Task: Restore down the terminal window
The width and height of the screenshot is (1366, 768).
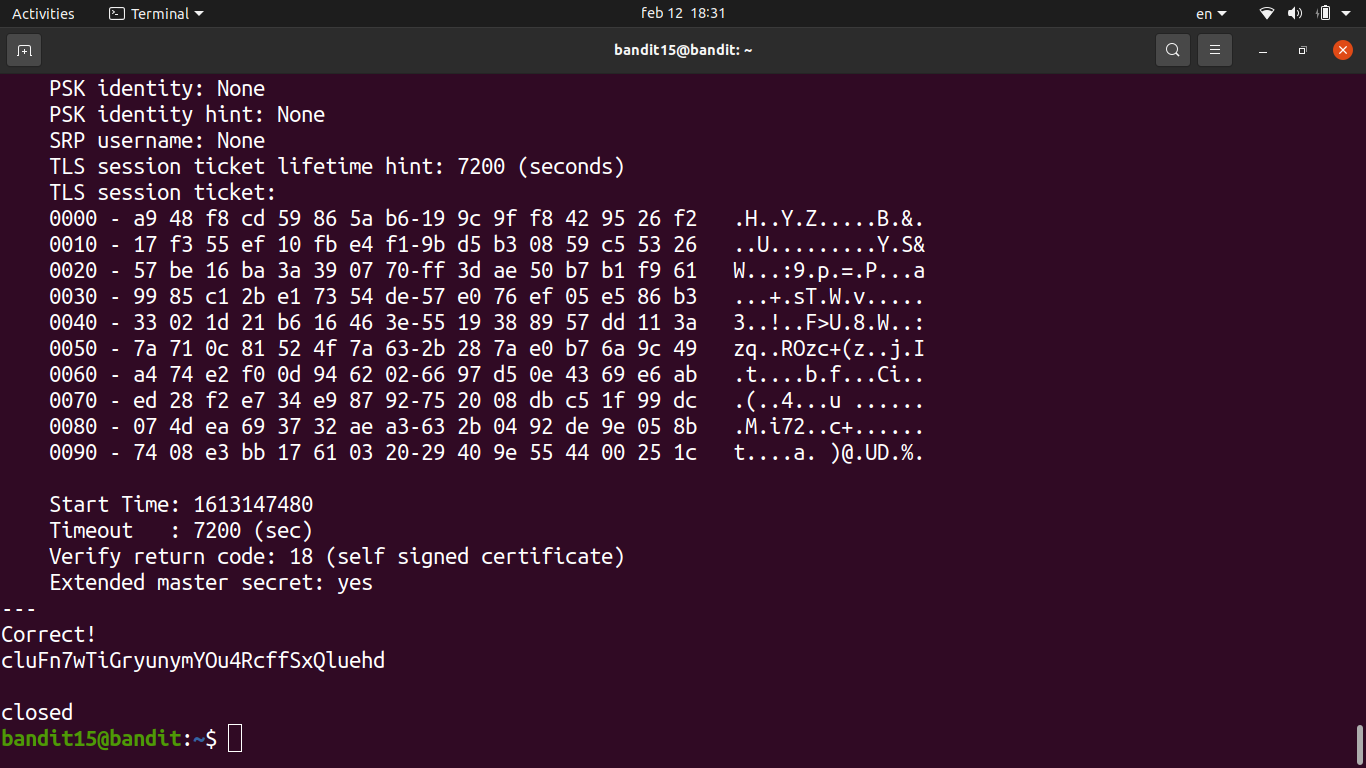Action: point(1302,50)
